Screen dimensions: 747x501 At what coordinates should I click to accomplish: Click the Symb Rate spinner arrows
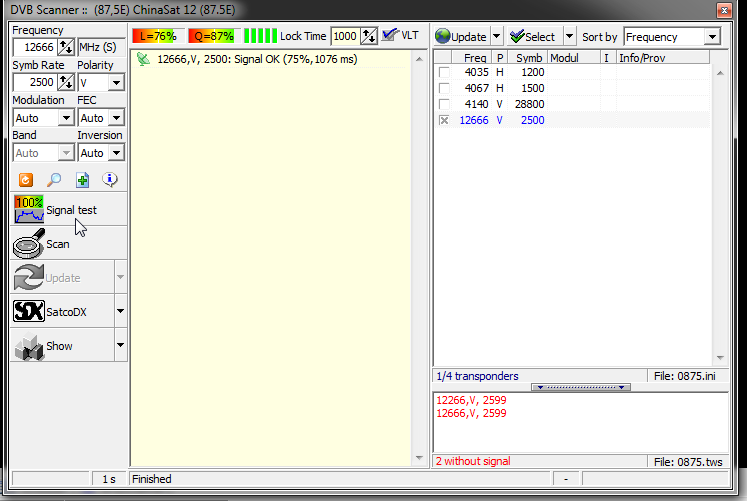[x=66, y=82]
